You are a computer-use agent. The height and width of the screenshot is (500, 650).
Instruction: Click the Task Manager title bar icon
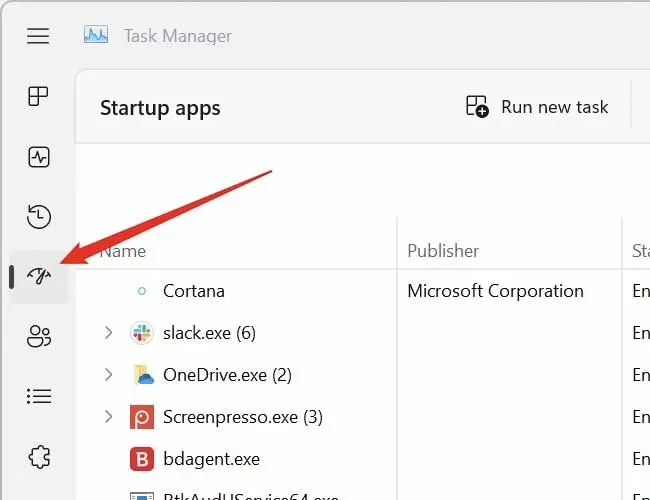pos(96,36)
